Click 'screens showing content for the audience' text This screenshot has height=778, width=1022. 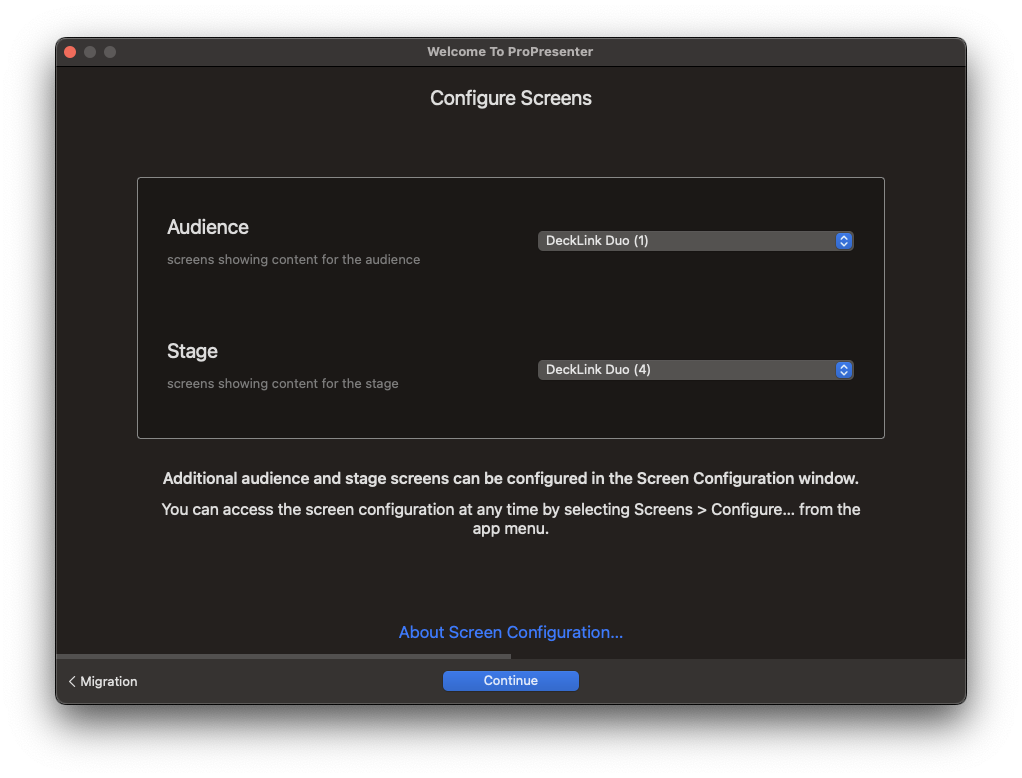293,259
